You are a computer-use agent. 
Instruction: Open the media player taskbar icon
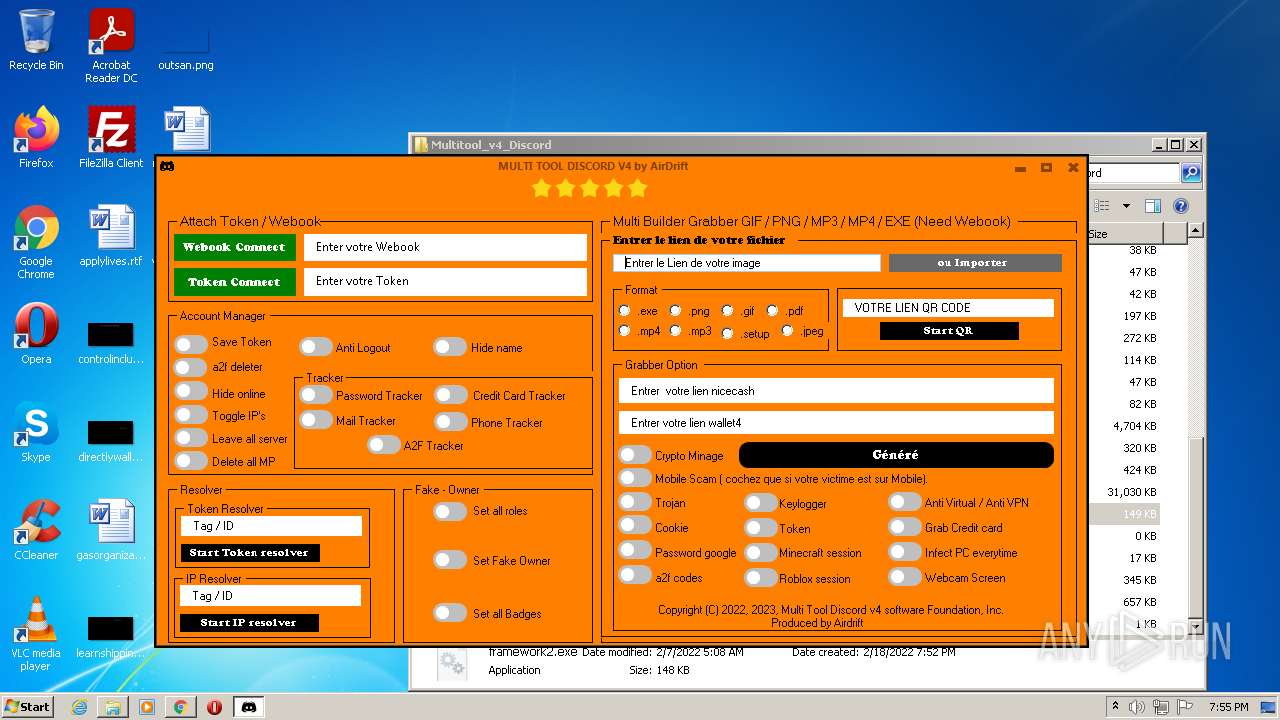coord(147,707)
